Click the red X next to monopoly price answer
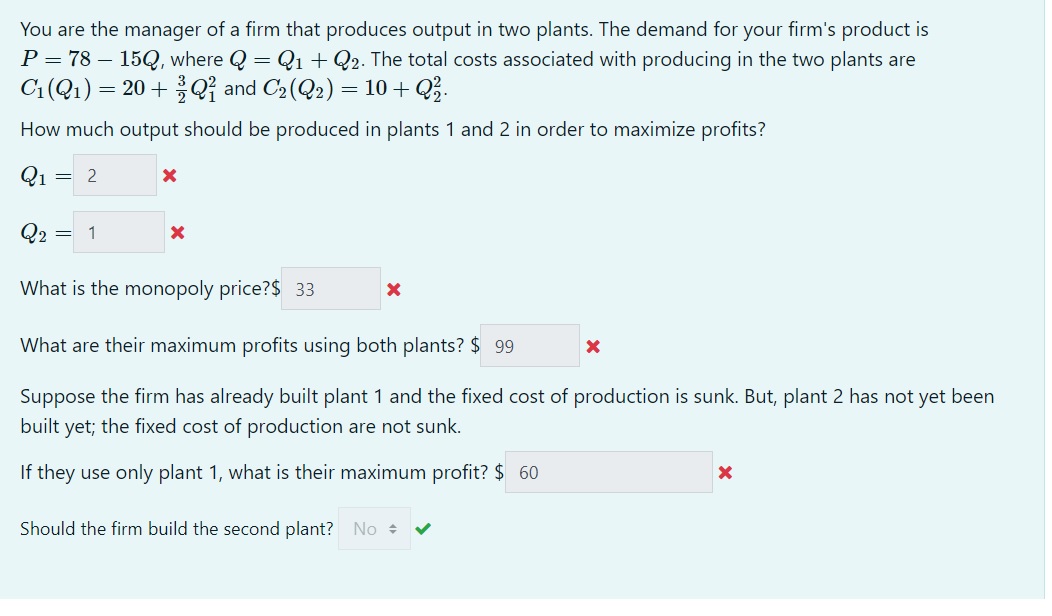 (393, 289)
